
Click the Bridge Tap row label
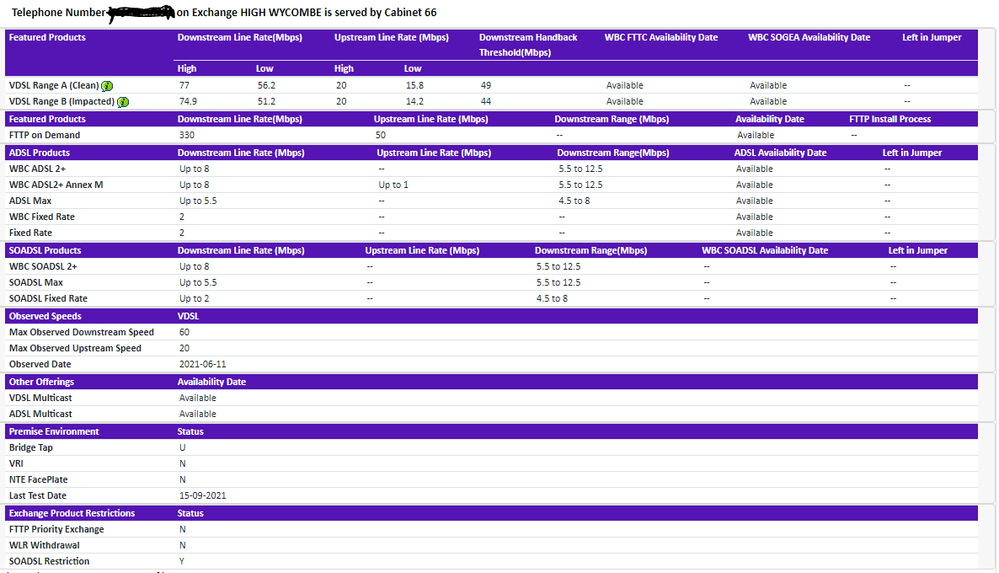(31, 448)
